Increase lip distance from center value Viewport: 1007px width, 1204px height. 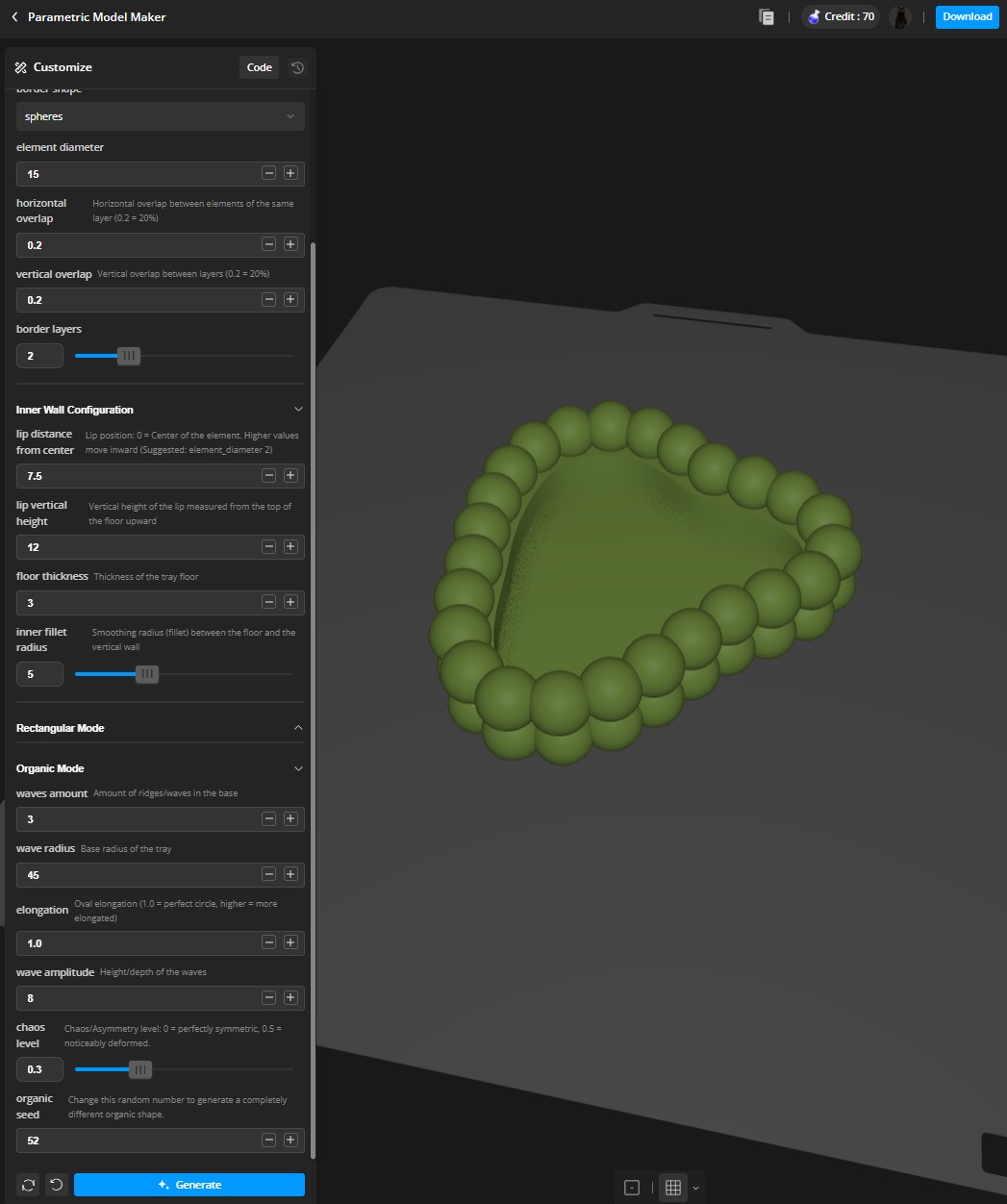290,476
